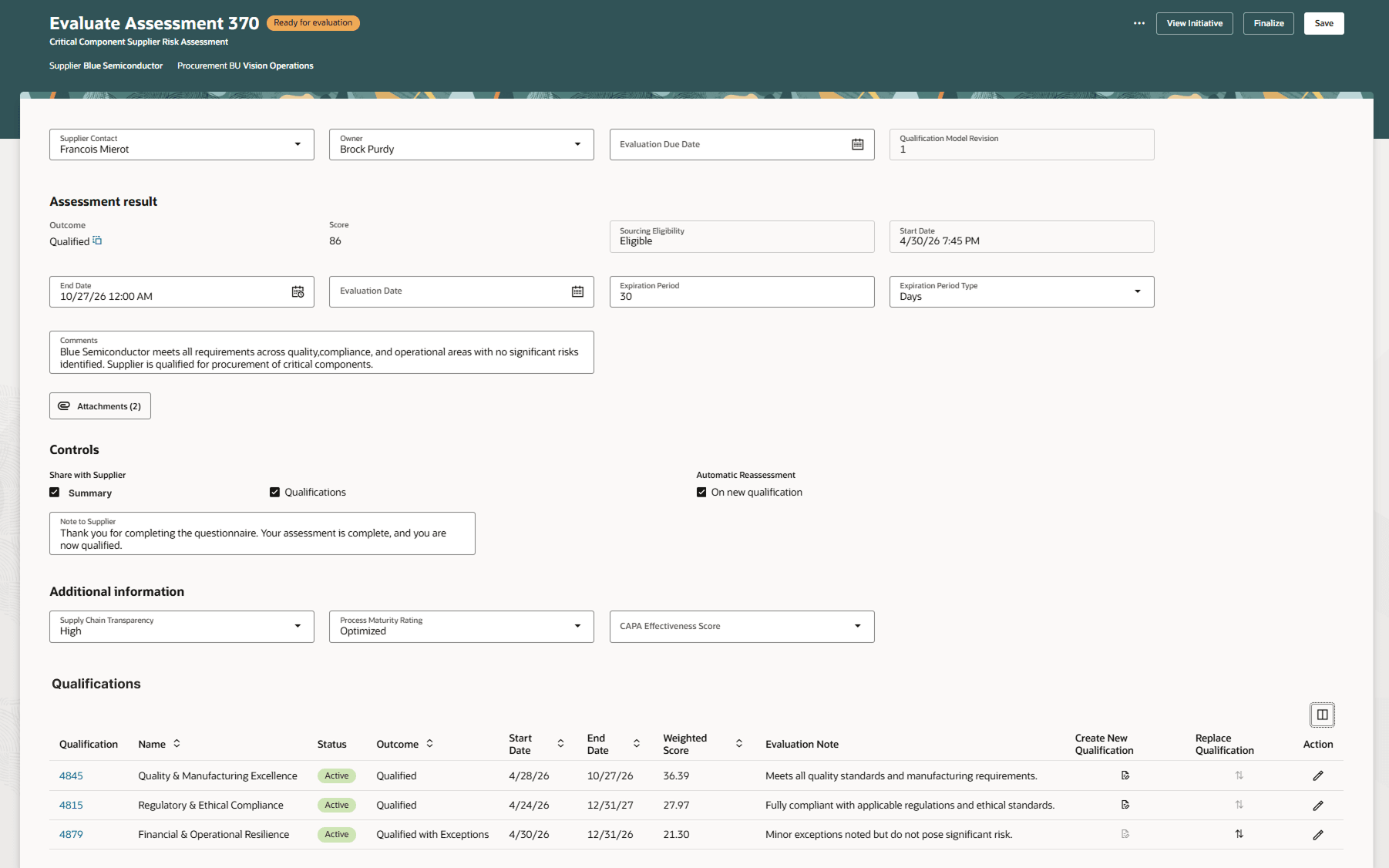The height and width of the screenshot is (868, 1389).
Task: Edit the Regulatory & Ethical Compliance qualification
Action: pyautogui.click(x=1318, y=806)
